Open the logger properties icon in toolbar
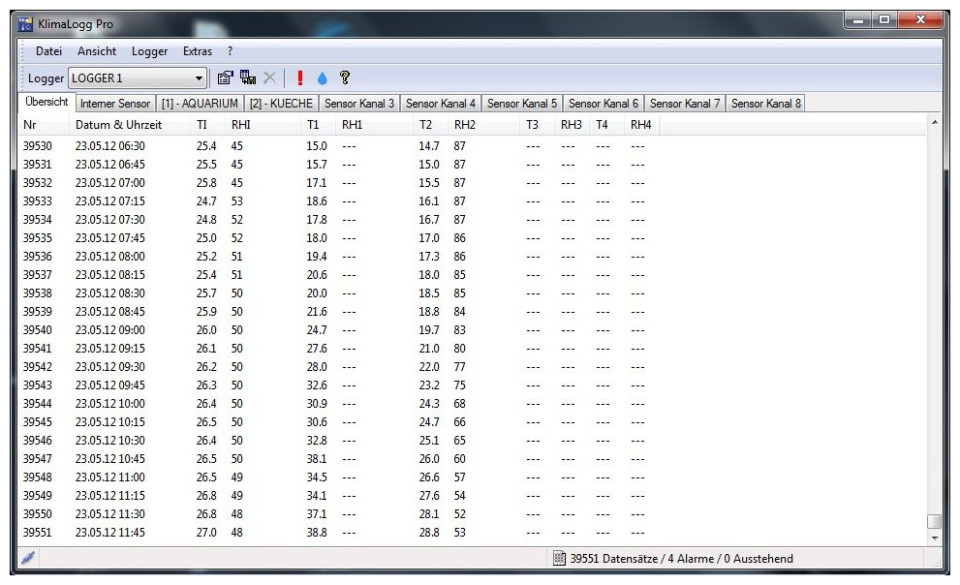960x585 pixels. [225, 78]
